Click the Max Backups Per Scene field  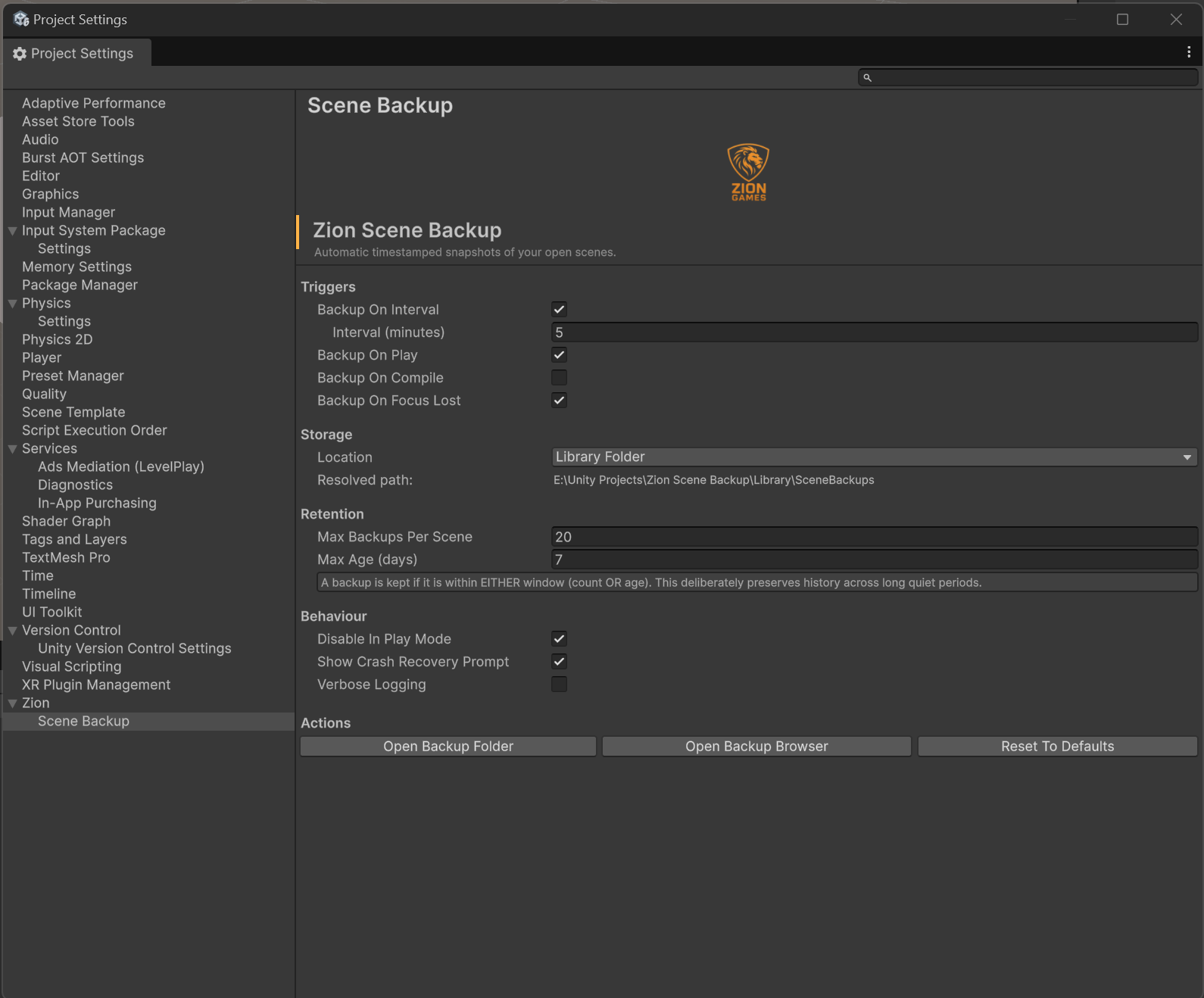[875, 536]
